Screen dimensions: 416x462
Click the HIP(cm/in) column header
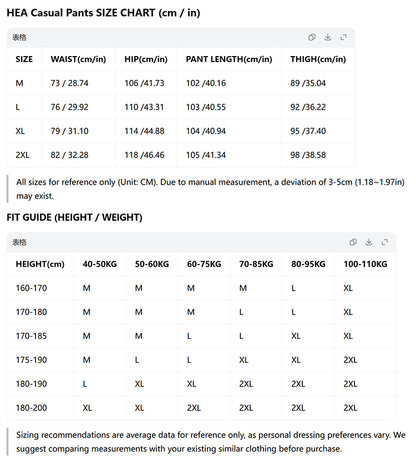coord(146,59)
